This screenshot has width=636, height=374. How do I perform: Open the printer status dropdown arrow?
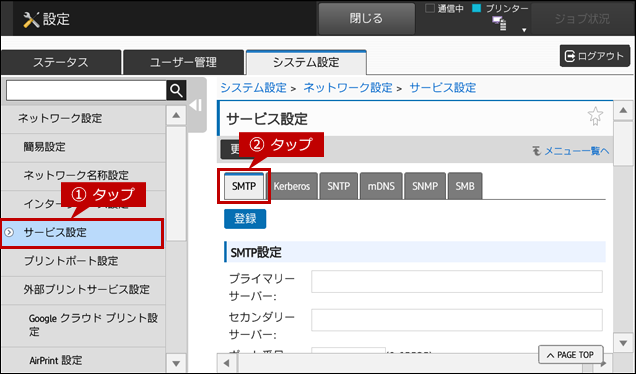[524, 30]
